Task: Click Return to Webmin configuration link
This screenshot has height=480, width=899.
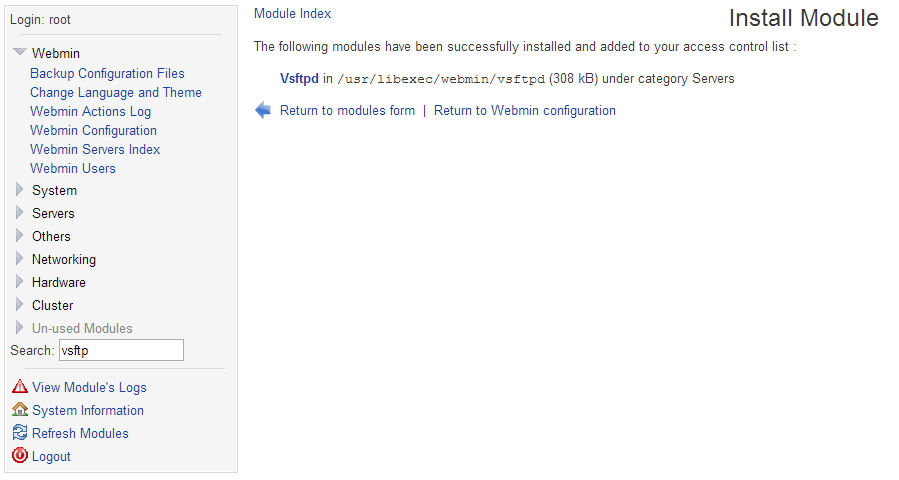Action: tap(525, 110)
